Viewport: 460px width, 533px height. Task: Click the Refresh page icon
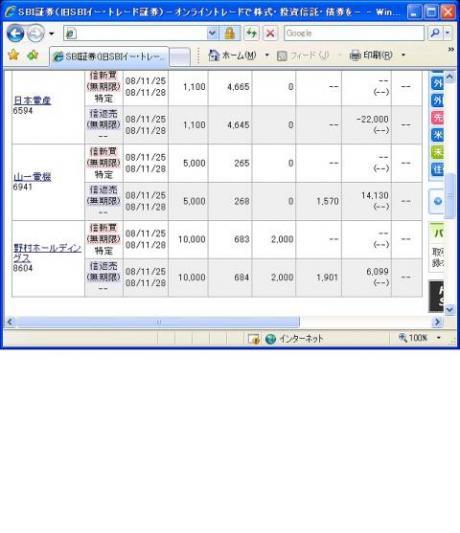coord(251,33)
